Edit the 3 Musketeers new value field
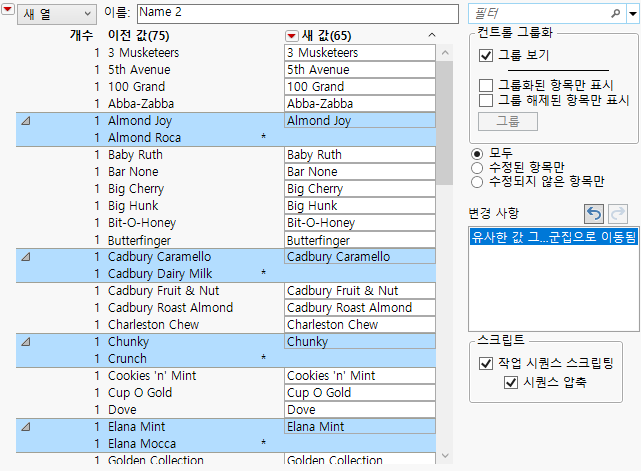 point(360,53)
